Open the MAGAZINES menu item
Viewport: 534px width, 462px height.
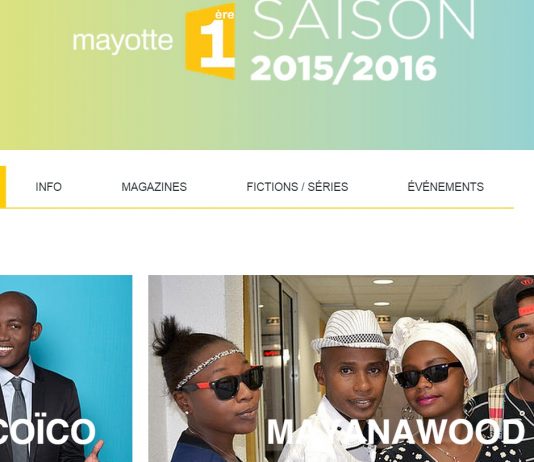(154, 187)
